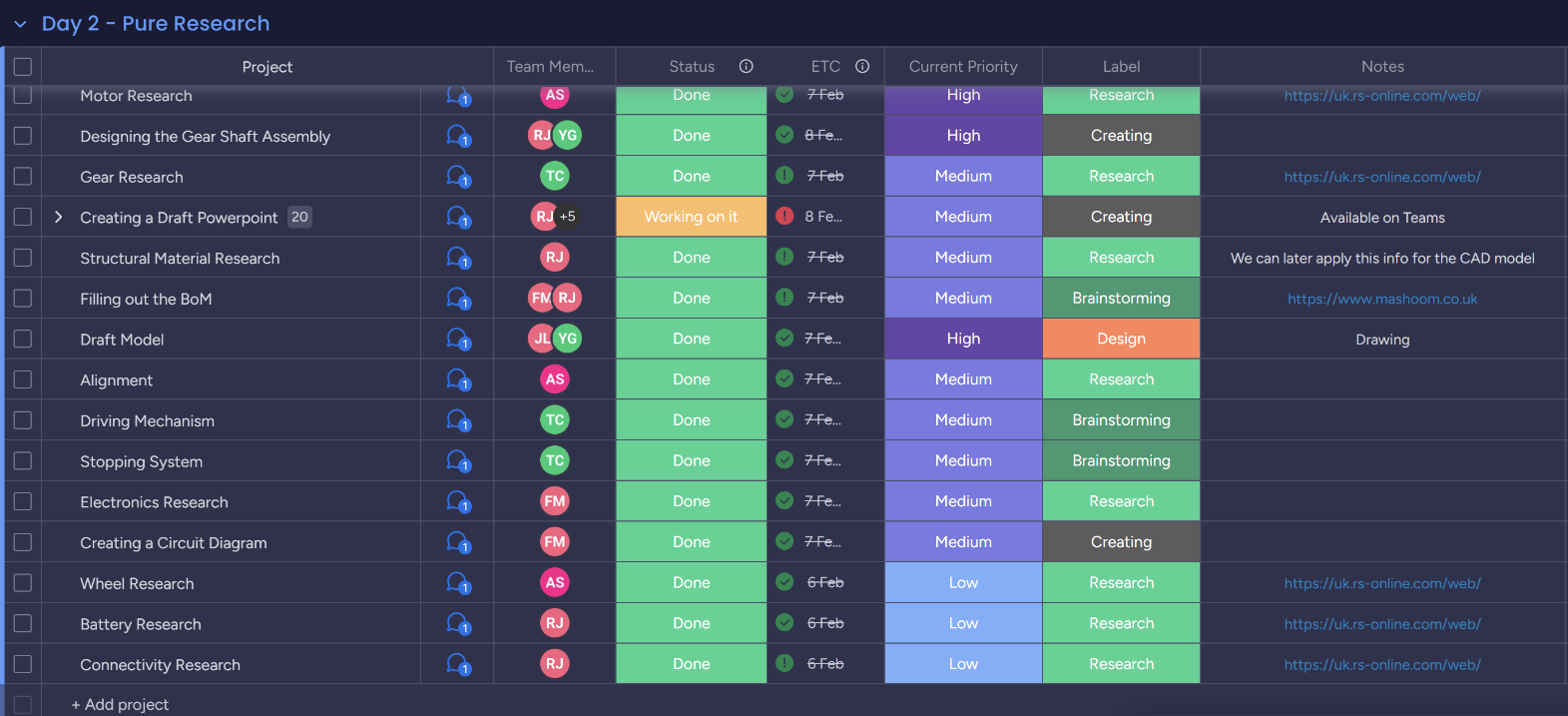Open Creating label dropdown for Creating a Circuit Diagram
Image resolution: width=1568 pixels, height=716 pixels.
pos(1121,542)
